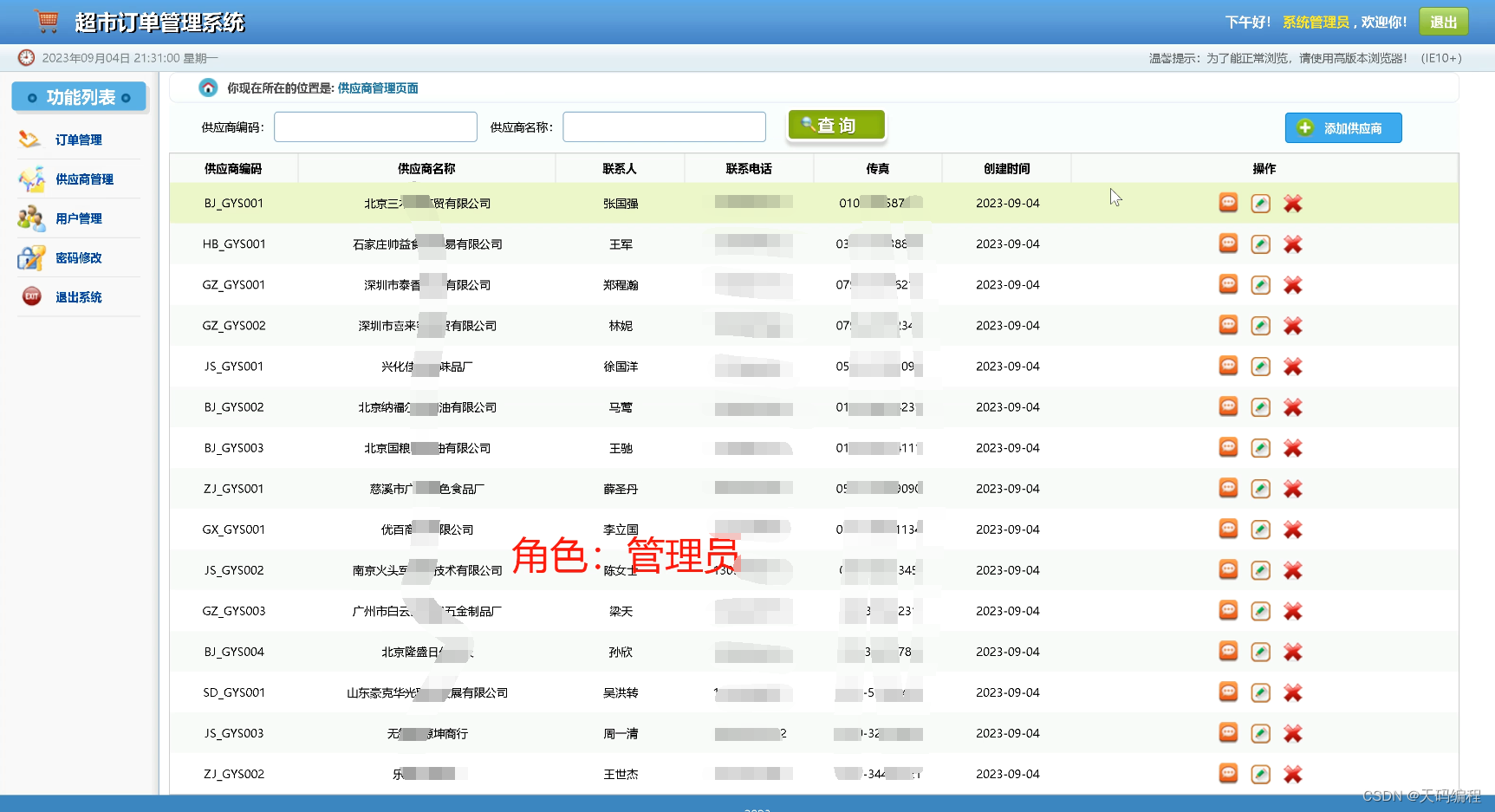Delete supplier ZJ_GYS002
Image resolution: width=1495 pixels, height=812 pixels.
1293,774
